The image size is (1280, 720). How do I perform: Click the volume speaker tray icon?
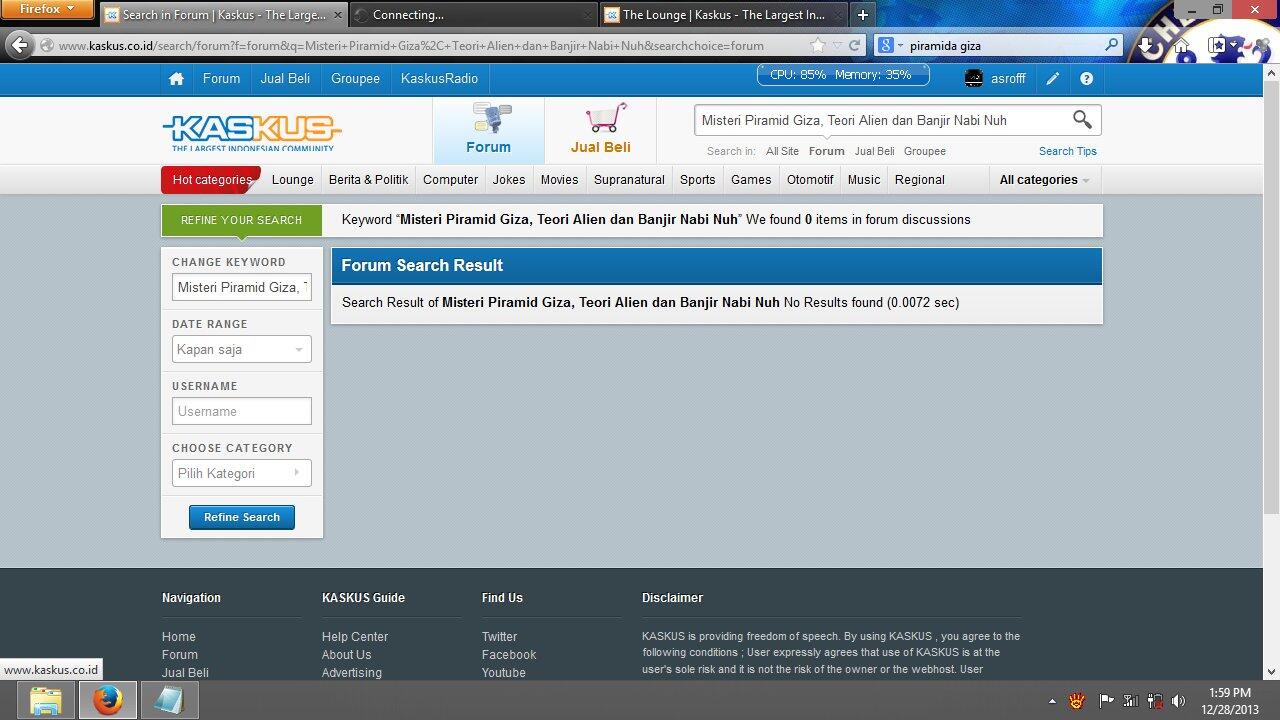pos(1178,701)
